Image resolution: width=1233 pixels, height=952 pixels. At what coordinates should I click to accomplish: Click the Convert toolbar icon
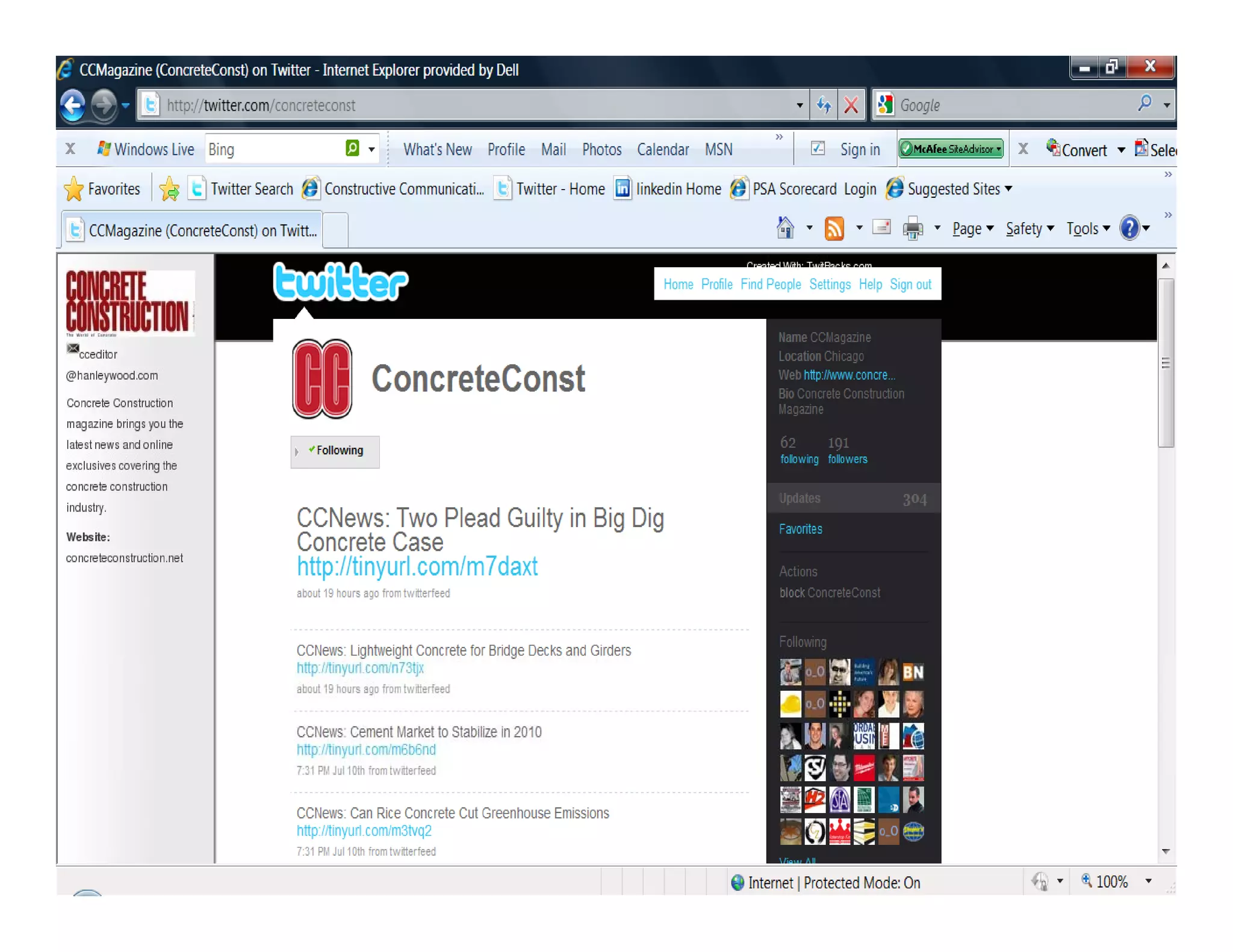point(1053,147)
